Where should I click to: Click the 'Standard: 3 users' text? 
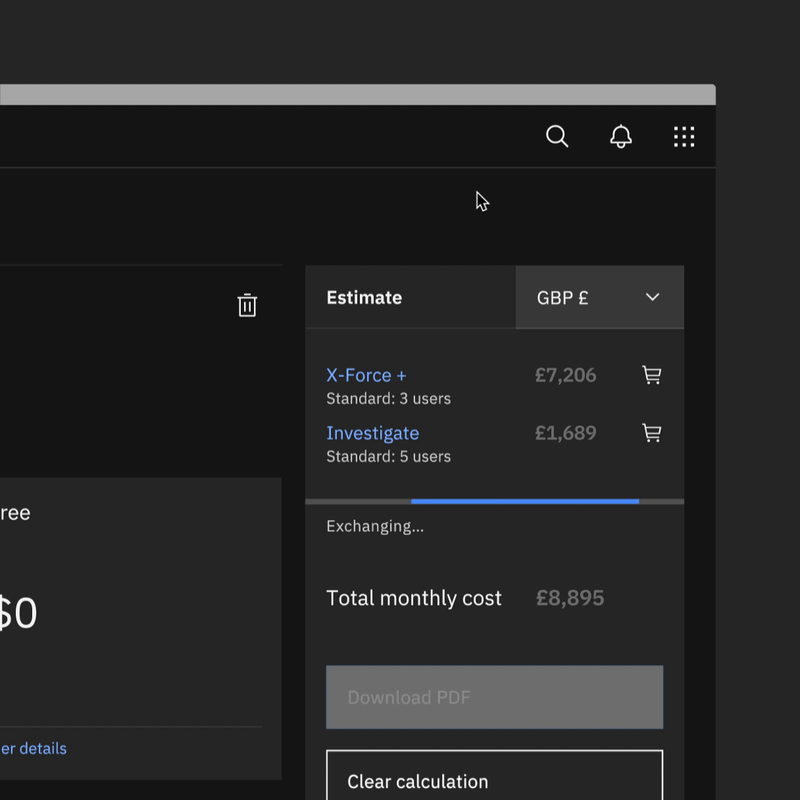(x=388, y=398)
